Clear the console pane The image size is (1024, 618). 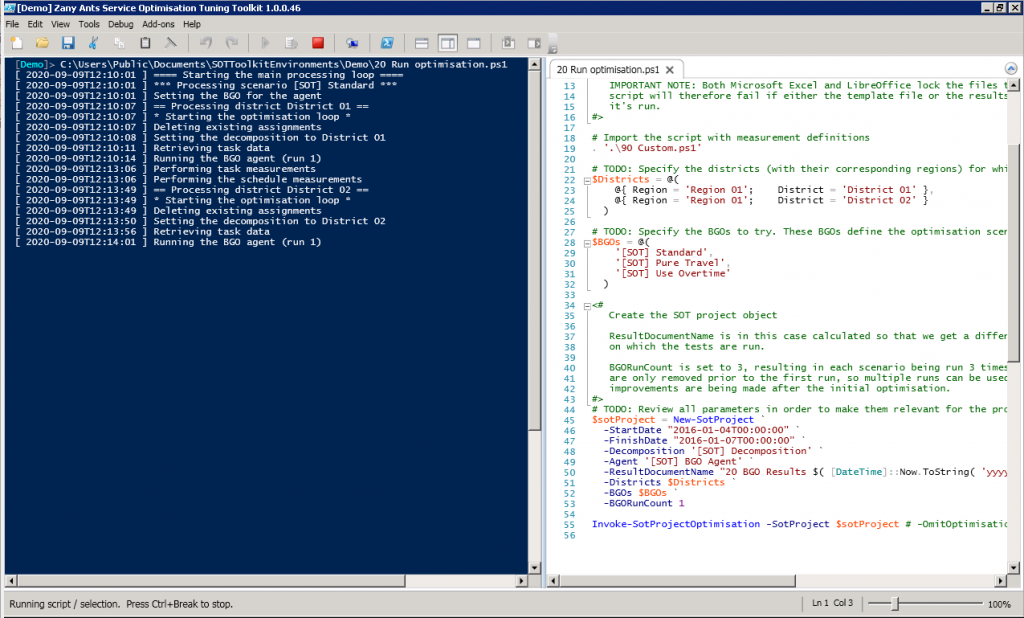[170, 43]
